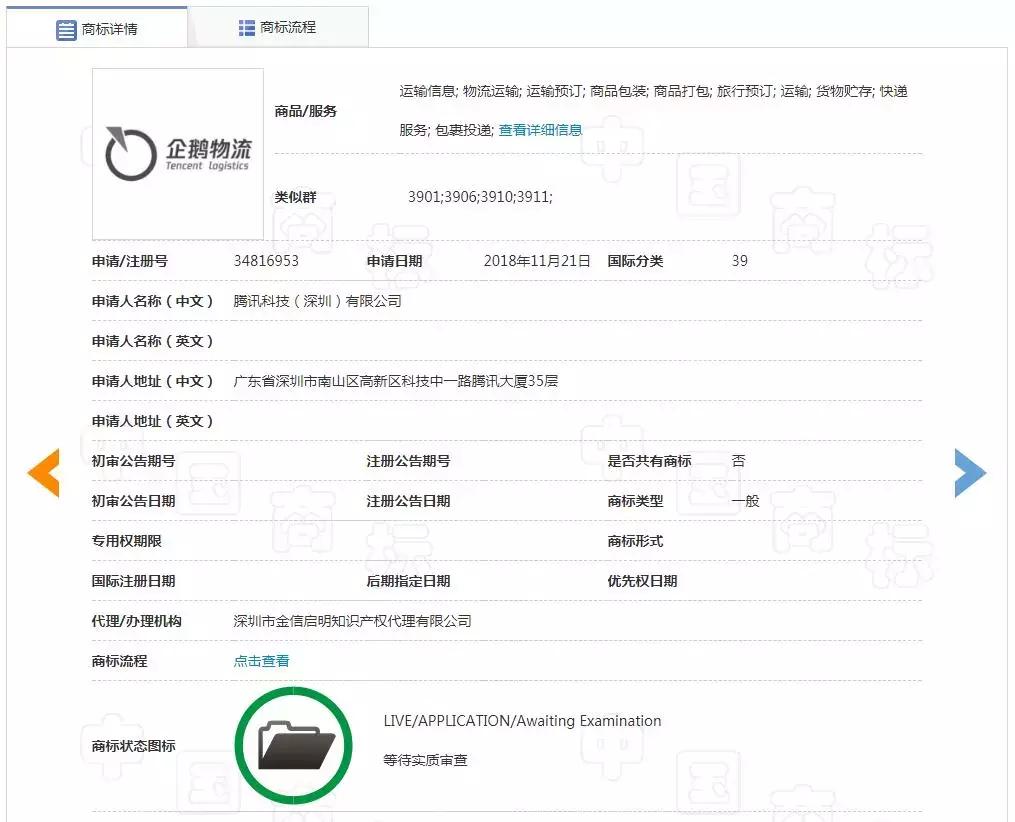This screenshot has width=1015, height=822.
Task: Click the green folder trademark status icon
Action: pos(293,744)
